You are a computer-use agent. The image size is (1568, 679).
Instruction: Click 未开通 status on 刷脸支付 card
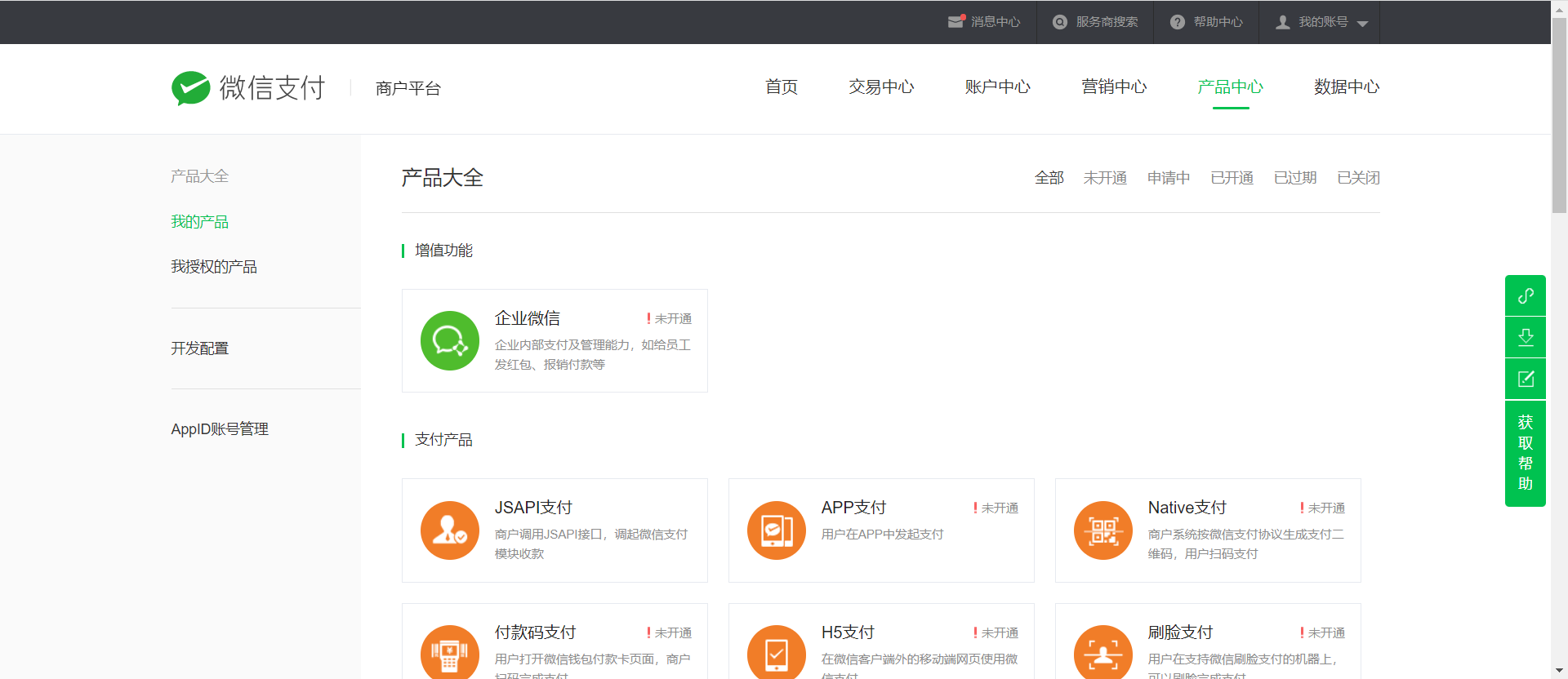1322,633
